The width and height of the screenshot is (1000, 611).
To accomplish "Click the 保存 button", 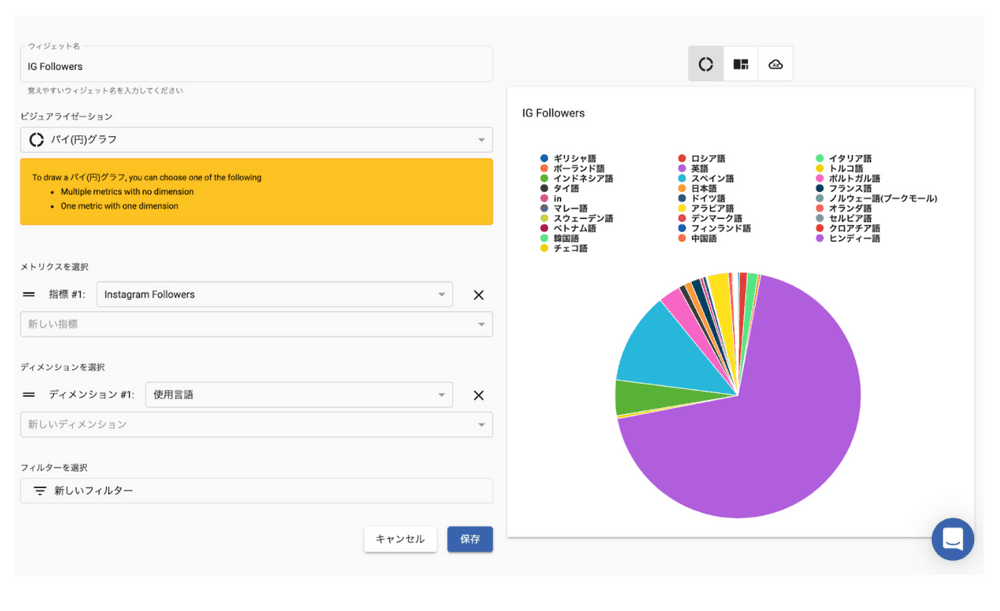I will pyautogui.click(x=470, y=539).
